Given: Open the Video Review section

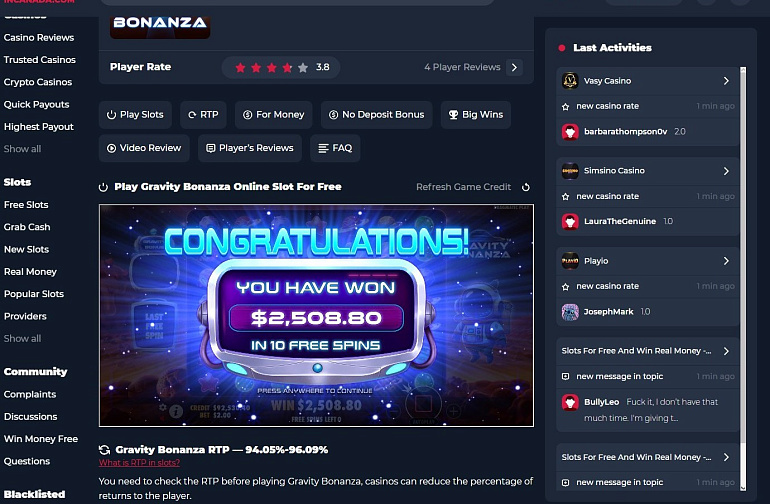Looking at the screenshot, I should click(144, 148).
